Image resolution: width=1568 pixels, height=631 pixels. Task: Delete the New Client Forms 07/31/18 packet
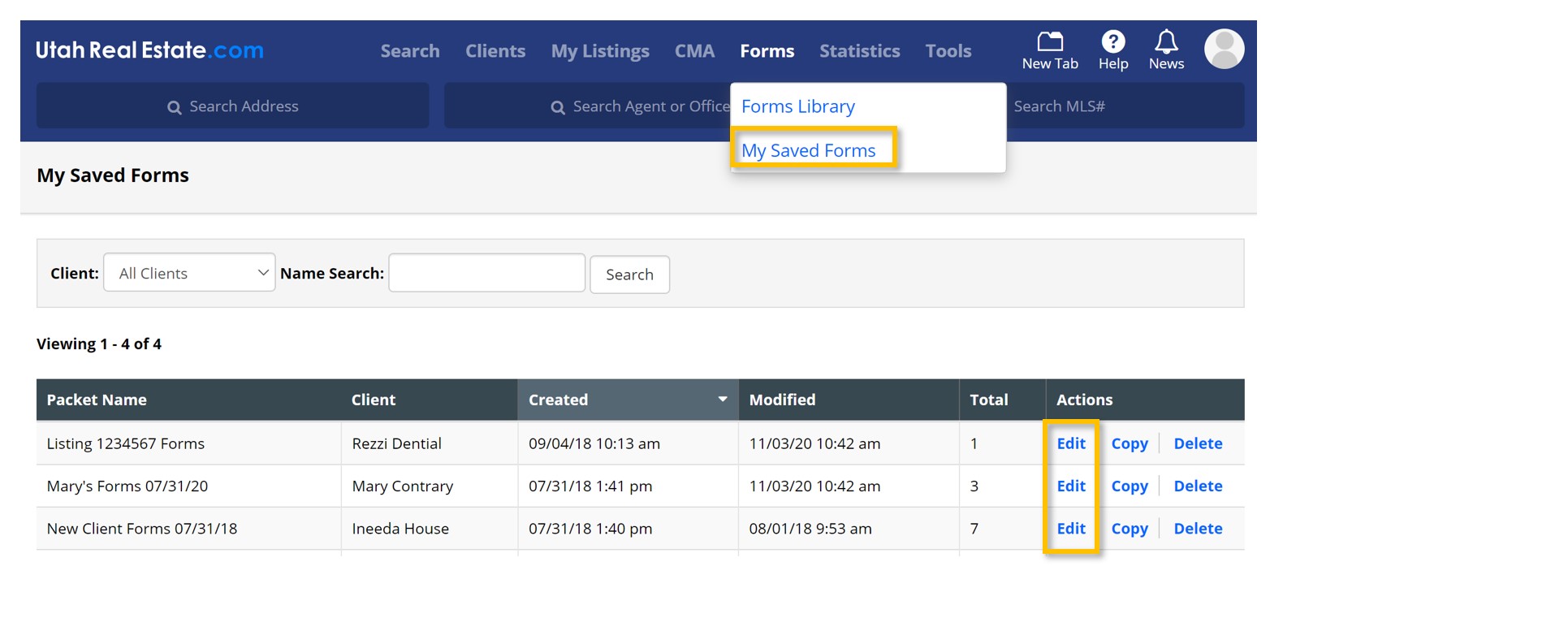[x=1197, y=529]
